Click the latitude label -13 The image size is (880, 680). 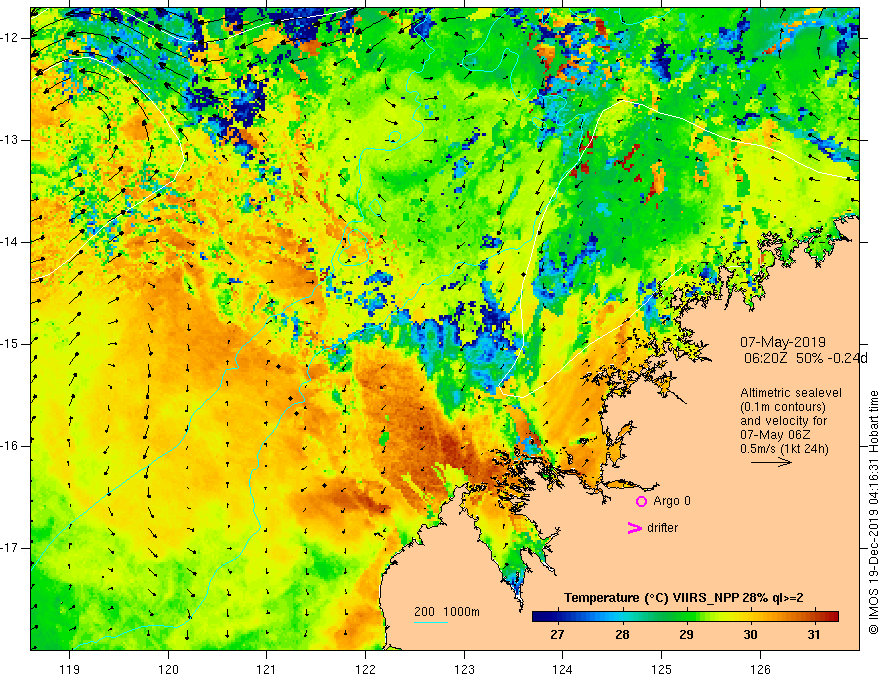click(x=10, y=140)
